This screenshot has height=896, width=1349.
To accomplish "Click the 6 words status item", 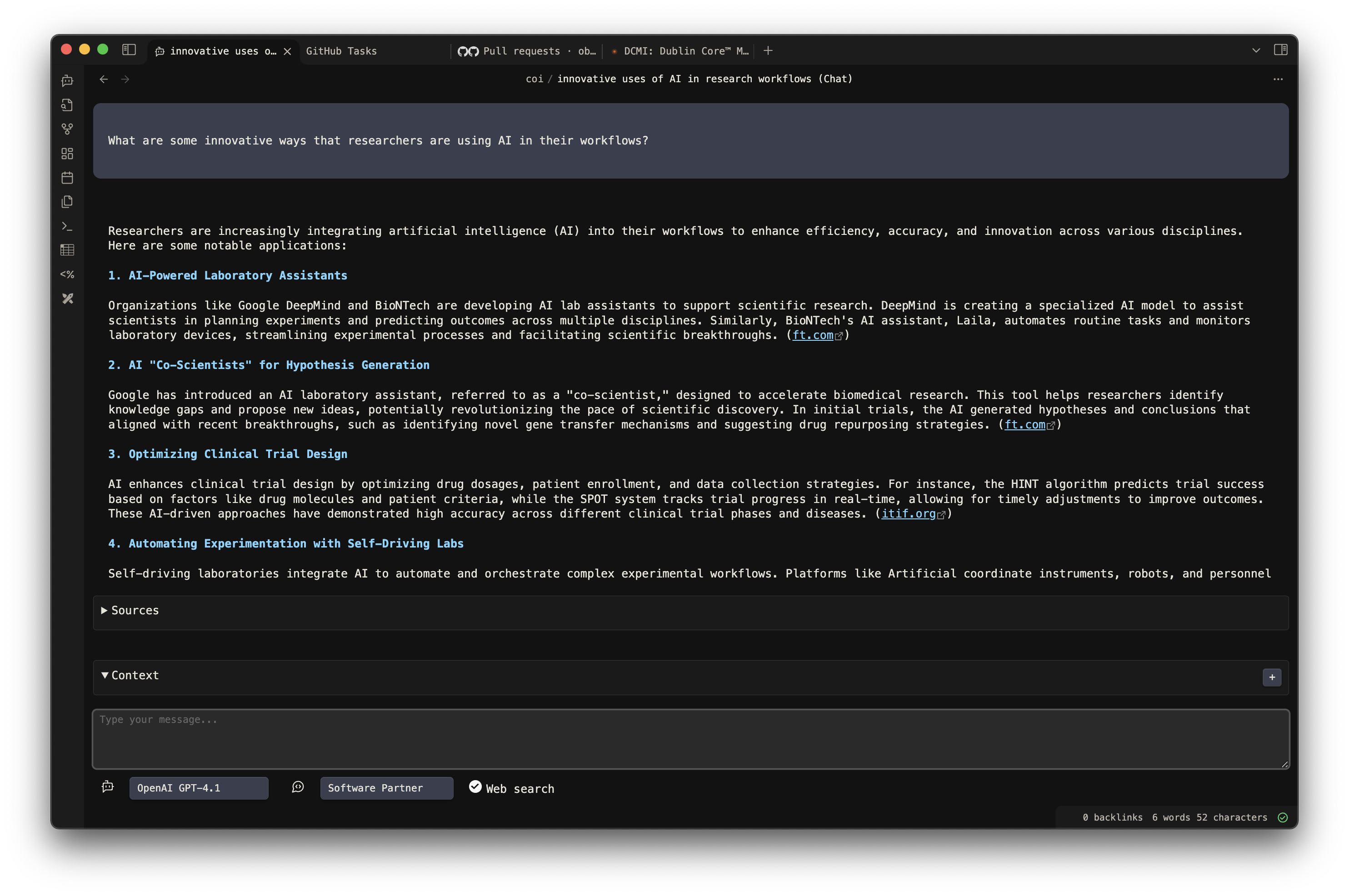I will (1171, 817).
